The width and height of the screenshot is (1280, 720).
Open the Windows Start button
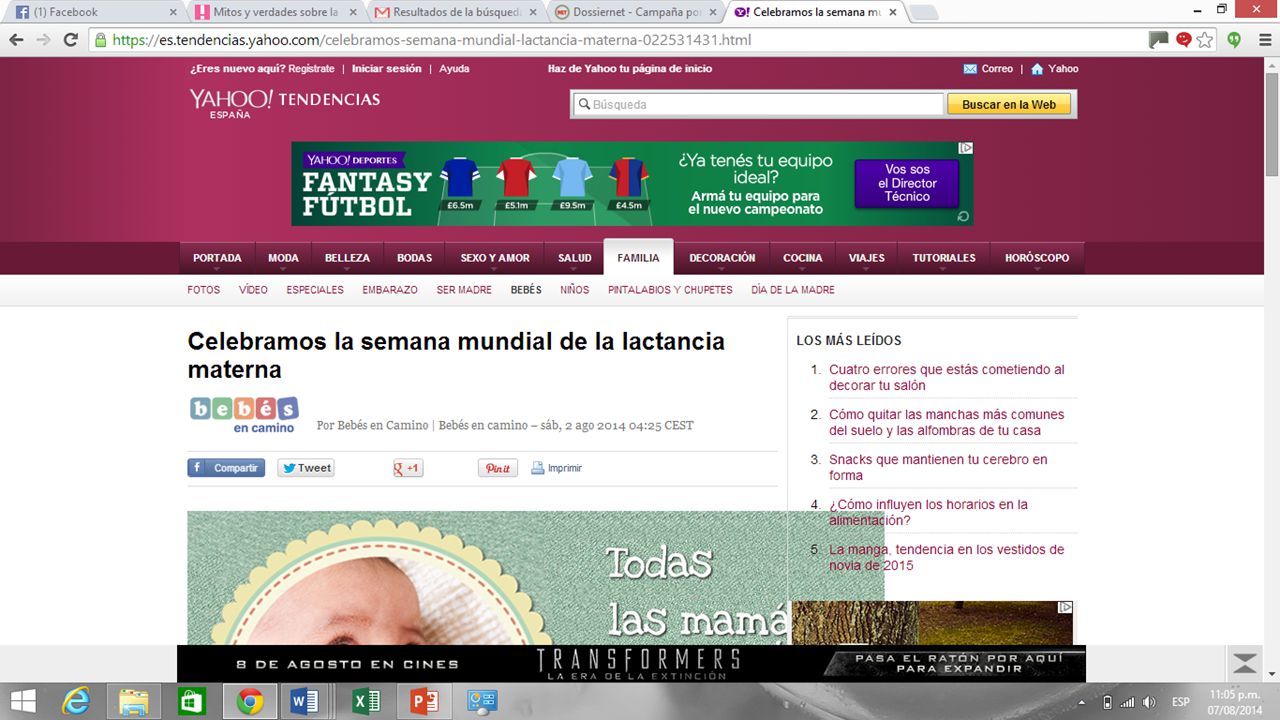(22, 701)
